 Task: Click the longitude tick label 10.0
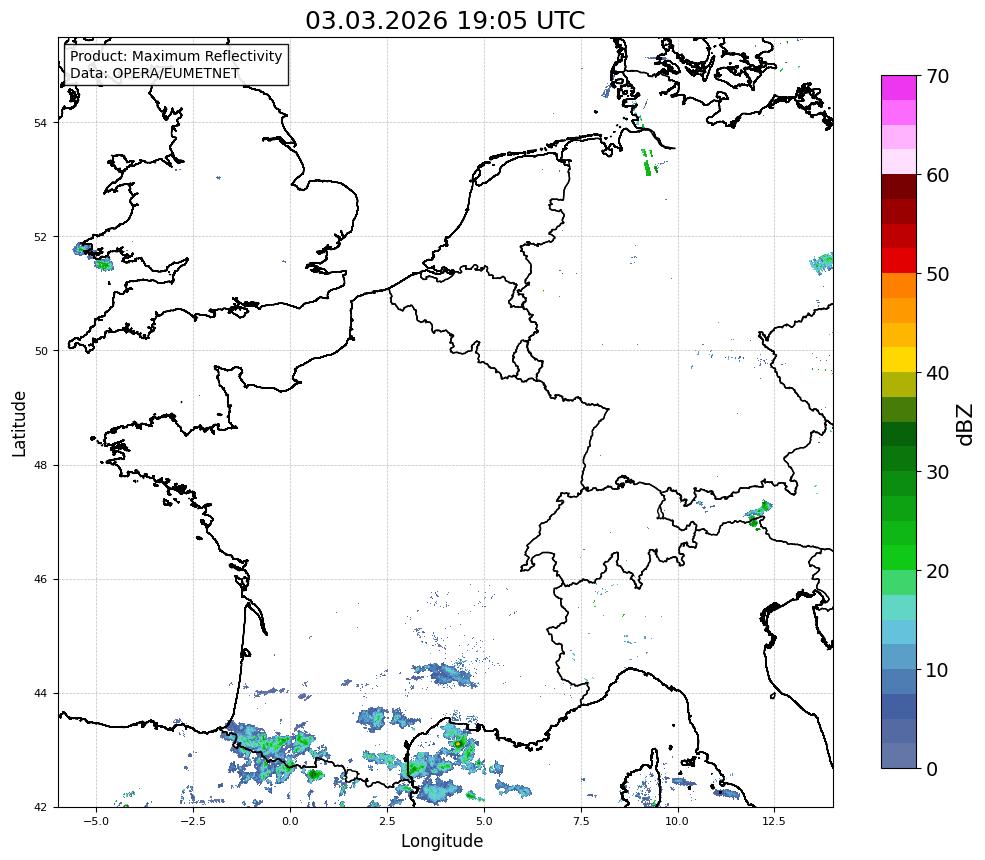coord(677,821)
